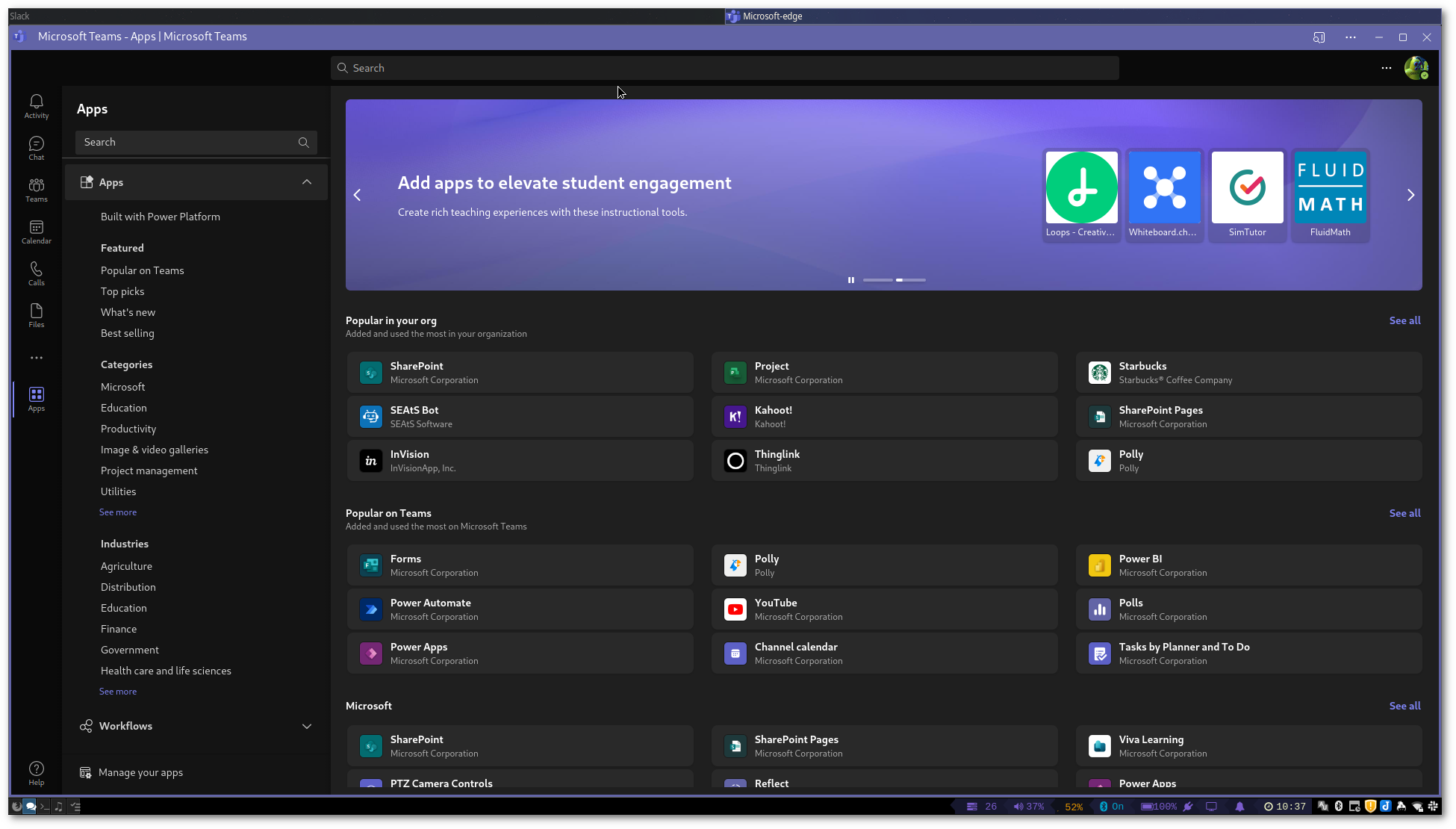Open Chat from the left rail
1456x829 pixels.
(x=36, y=148)
